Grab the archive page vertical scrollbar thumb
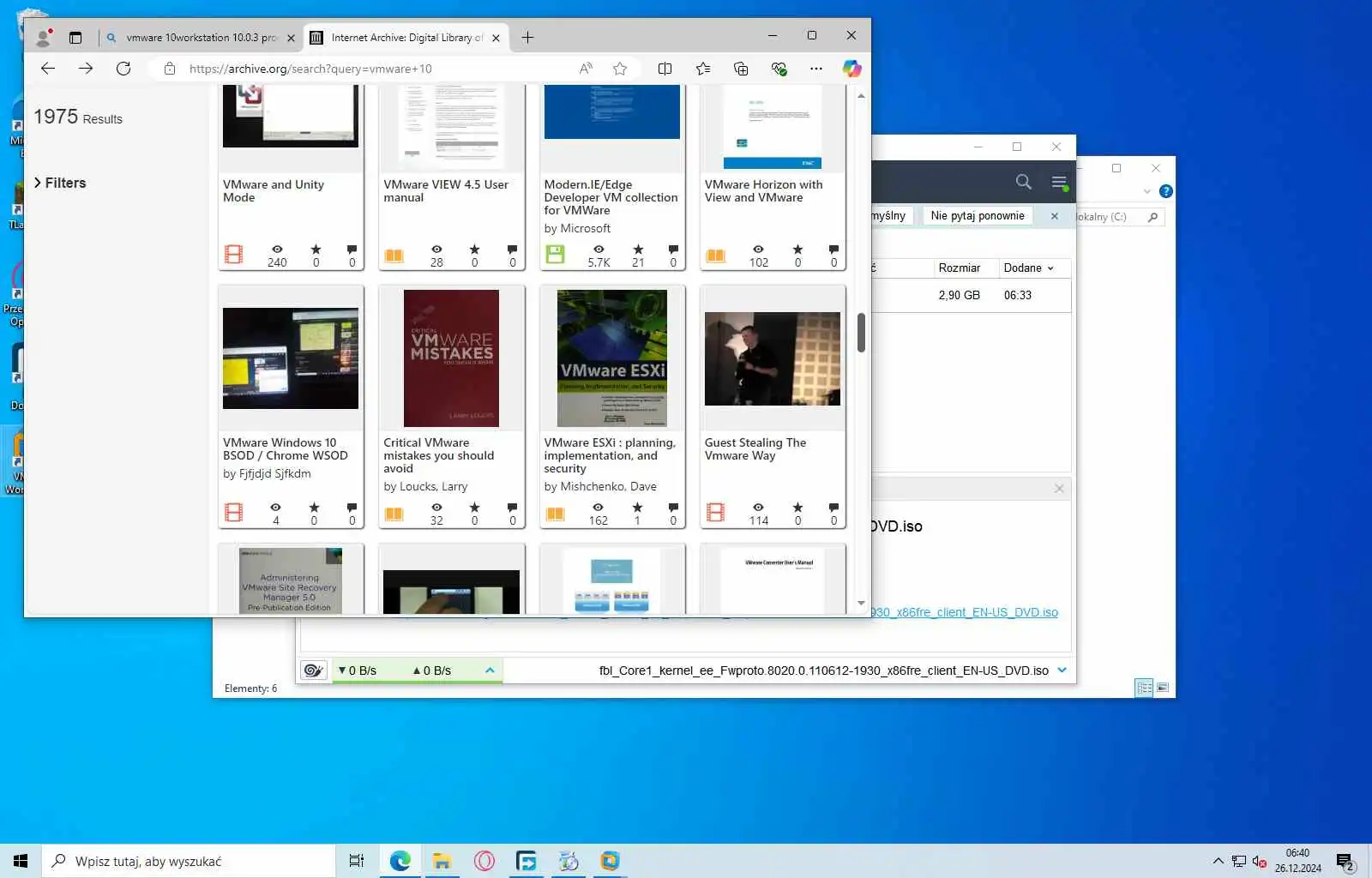1372x878 pixels. point(861,332)
